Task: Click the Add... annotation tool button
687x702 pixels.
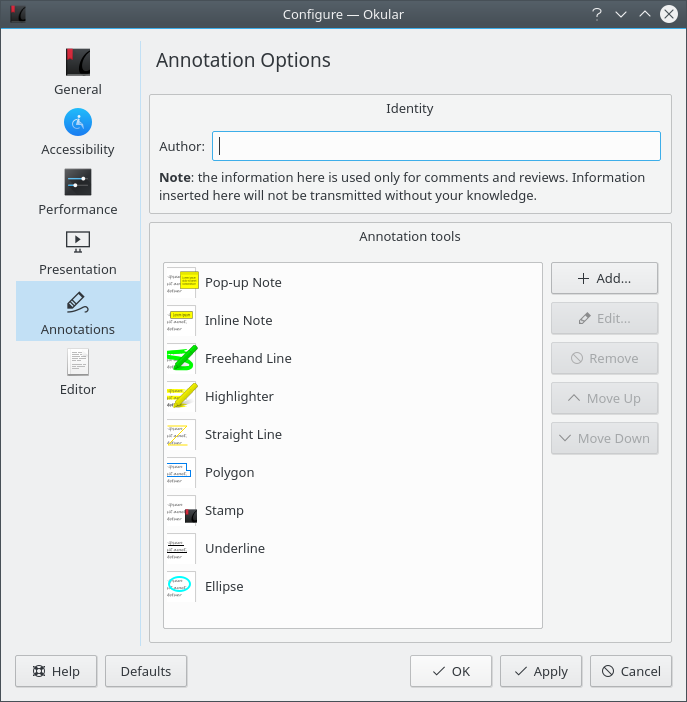Action: click(x=604, y=279)
